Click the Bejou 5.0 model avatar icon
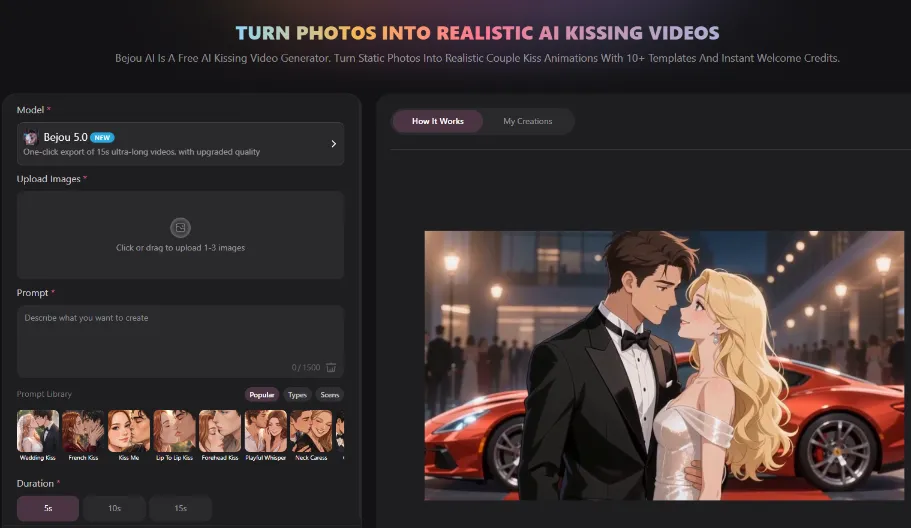 30,138
